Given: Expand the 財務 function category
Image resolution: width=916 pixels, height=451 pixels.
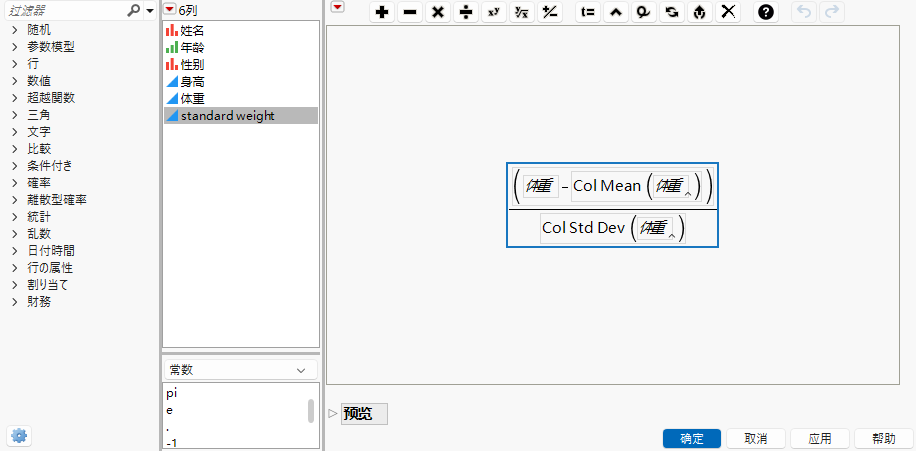Looking at the screenshot, I should pyautogui.click(x=15, y=302).
